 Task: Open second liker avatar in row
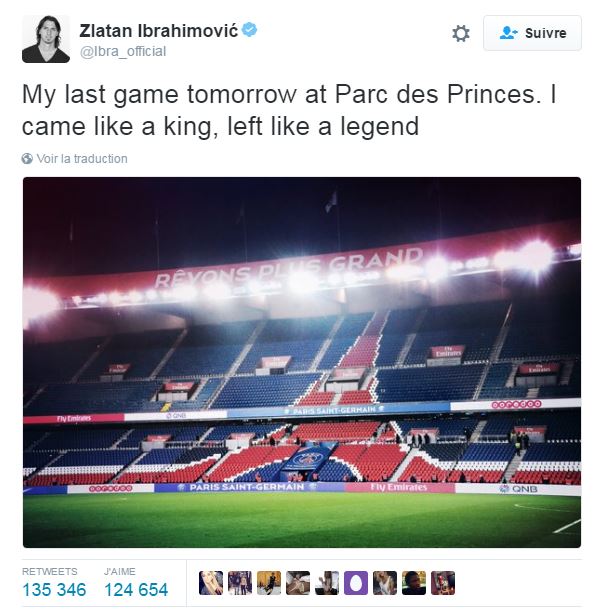tap(240, 583)
